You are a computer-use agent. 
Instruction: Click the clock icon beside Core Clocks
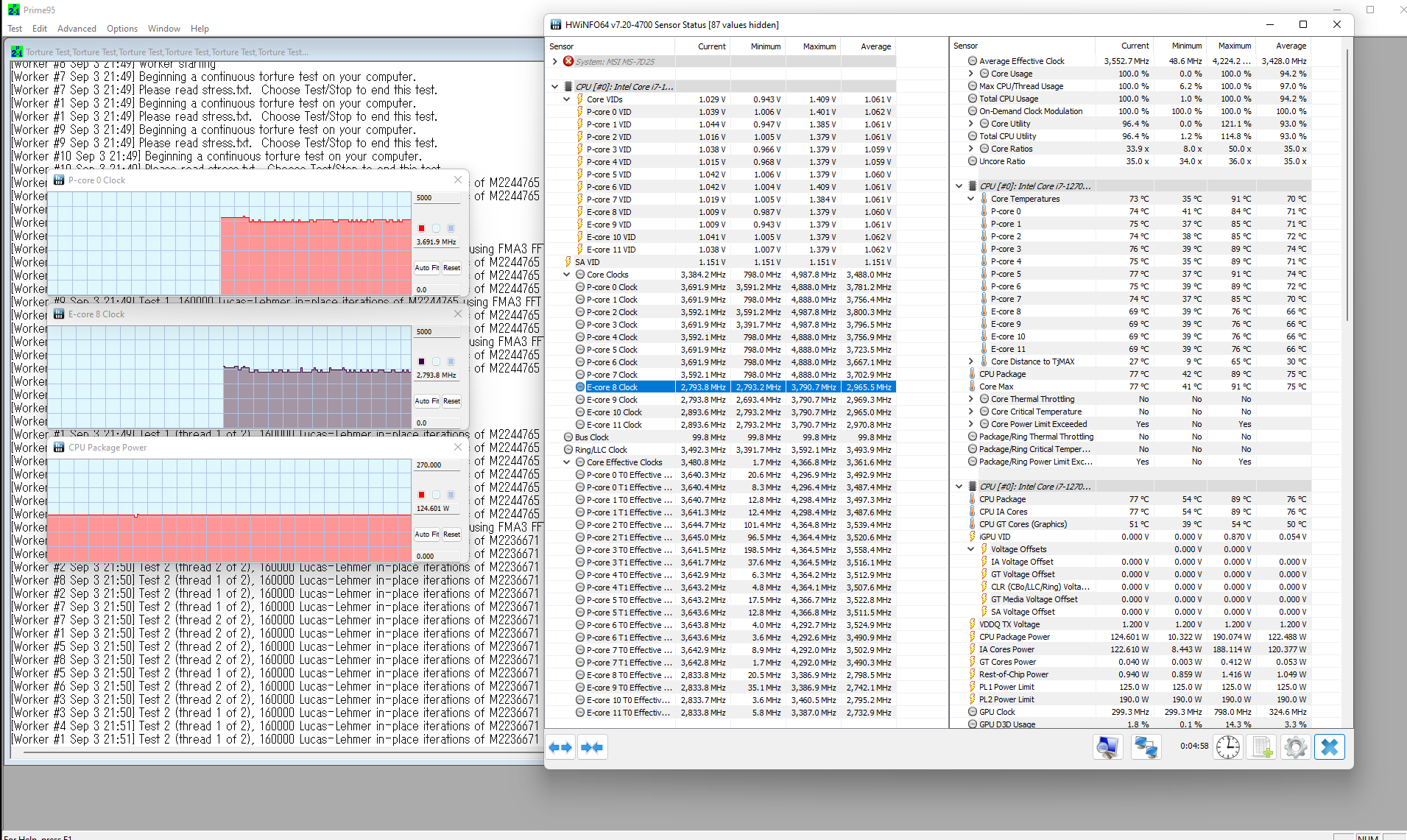point(580,274)
